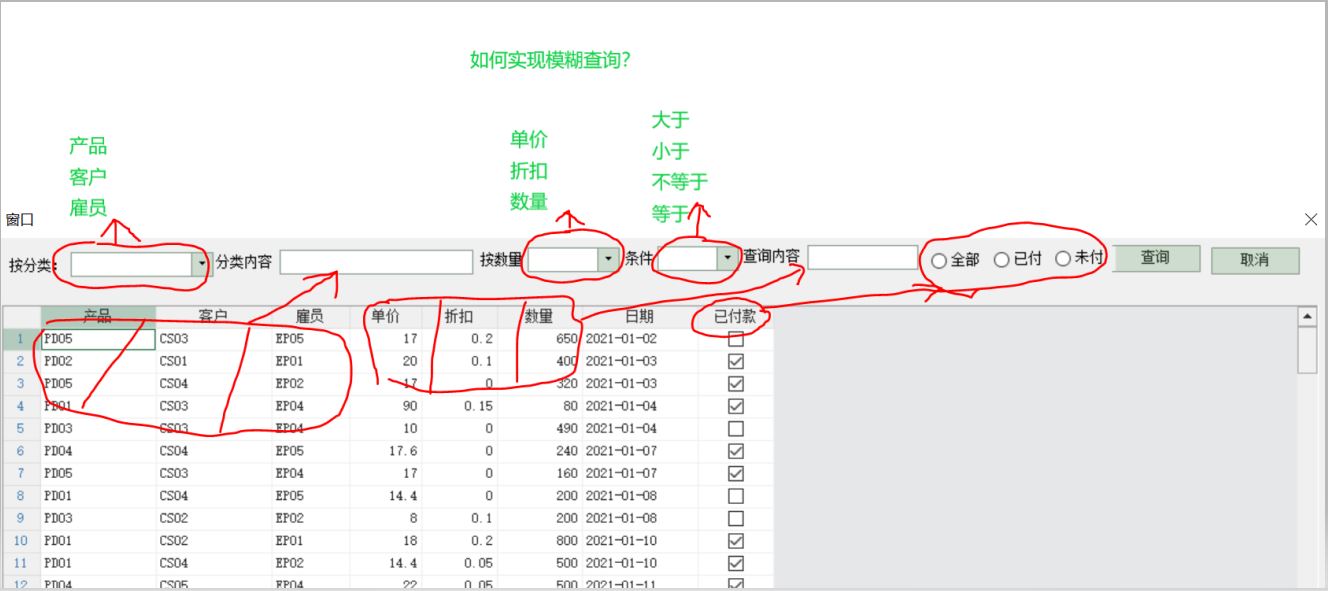Select row number 6 header
The height and width of the screenshot is (591, 1328).
tap(20, 451)
